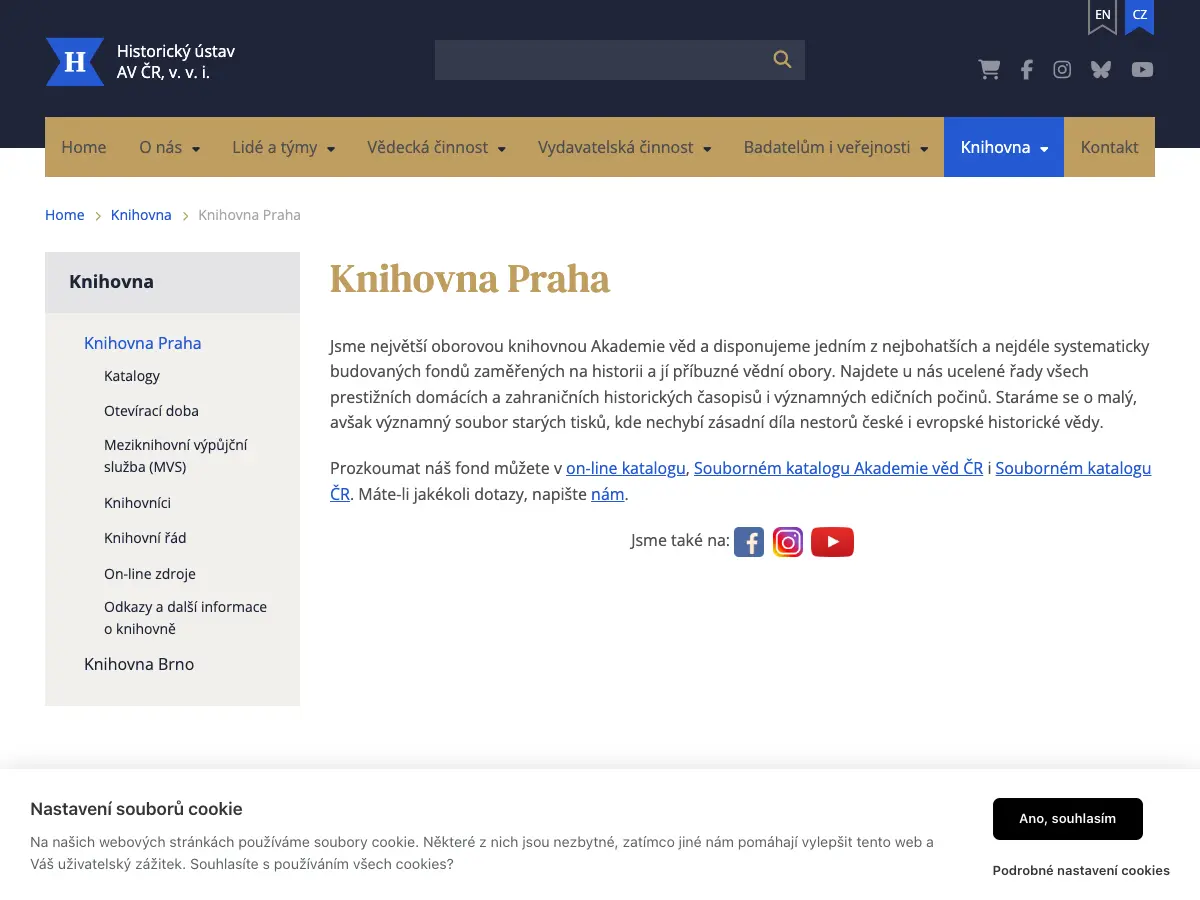Open the shopping cart icon
The image size is (1200, 900).
coord(989,69)
